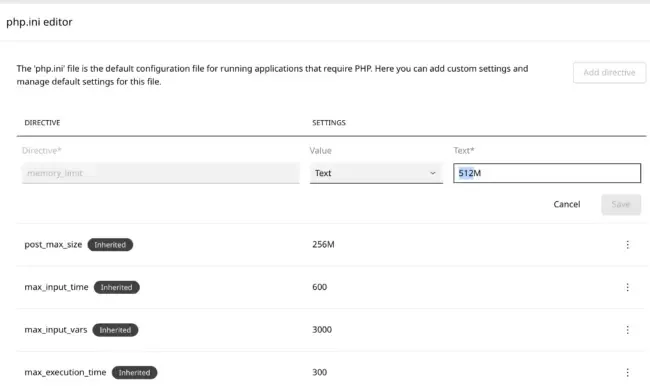Open the Value type dropdown showing Text

(x=376, y=173)
